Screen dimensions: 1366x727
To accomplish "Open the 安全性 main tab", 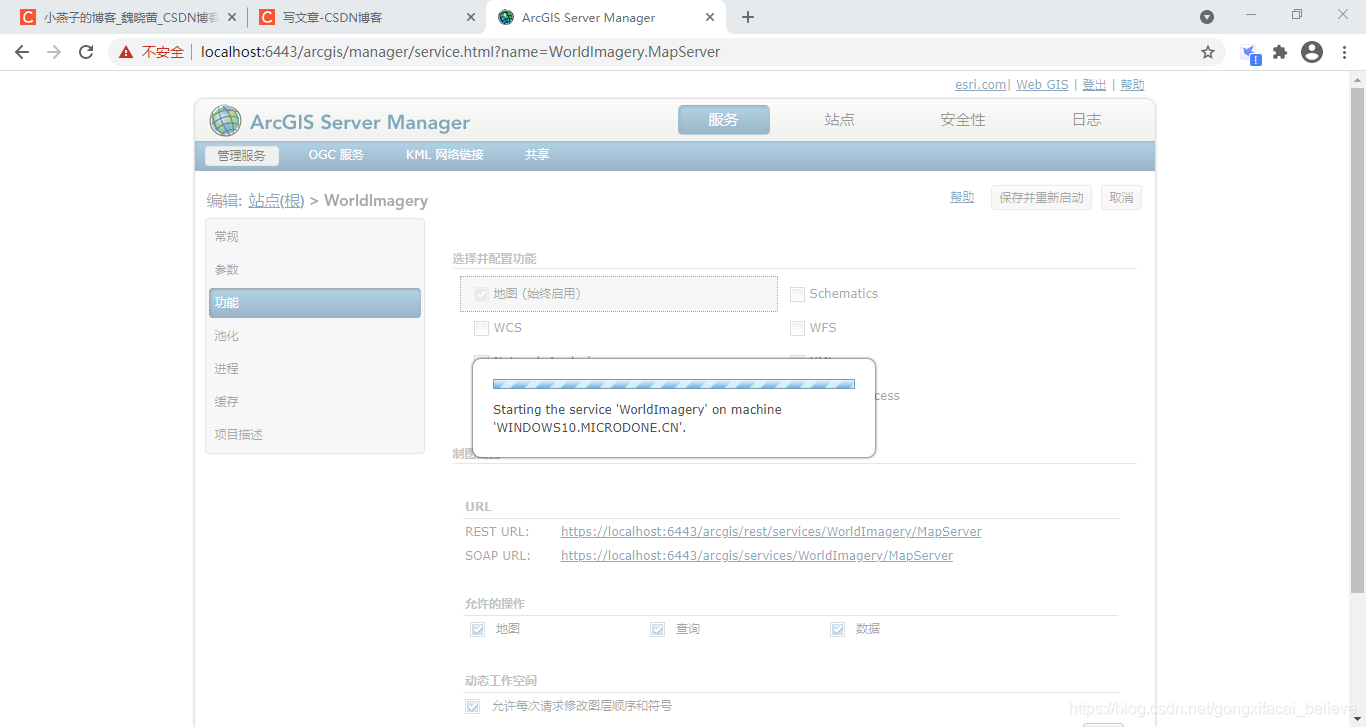I will click(963, 120).
